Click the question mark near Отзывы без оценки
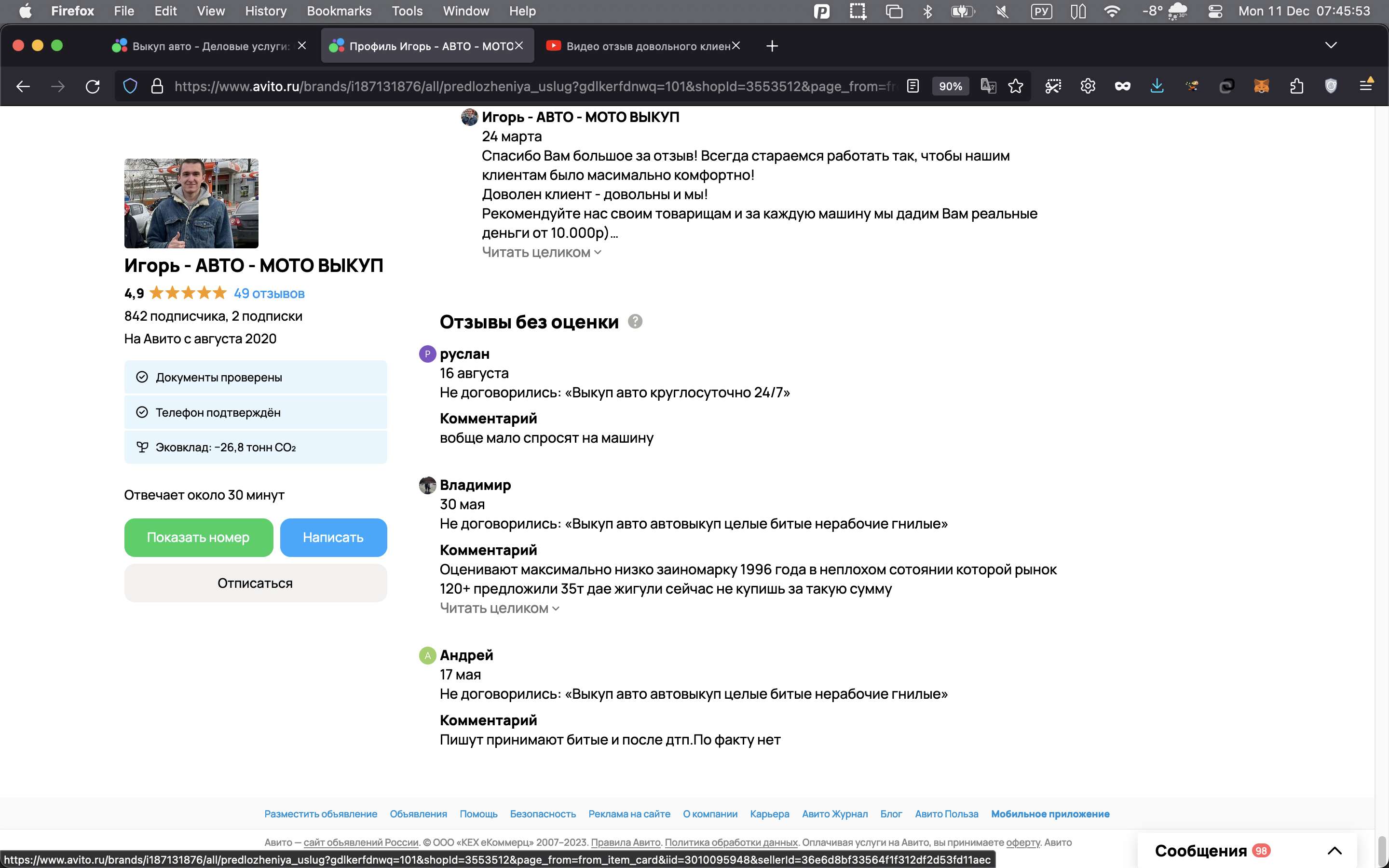 635,322
